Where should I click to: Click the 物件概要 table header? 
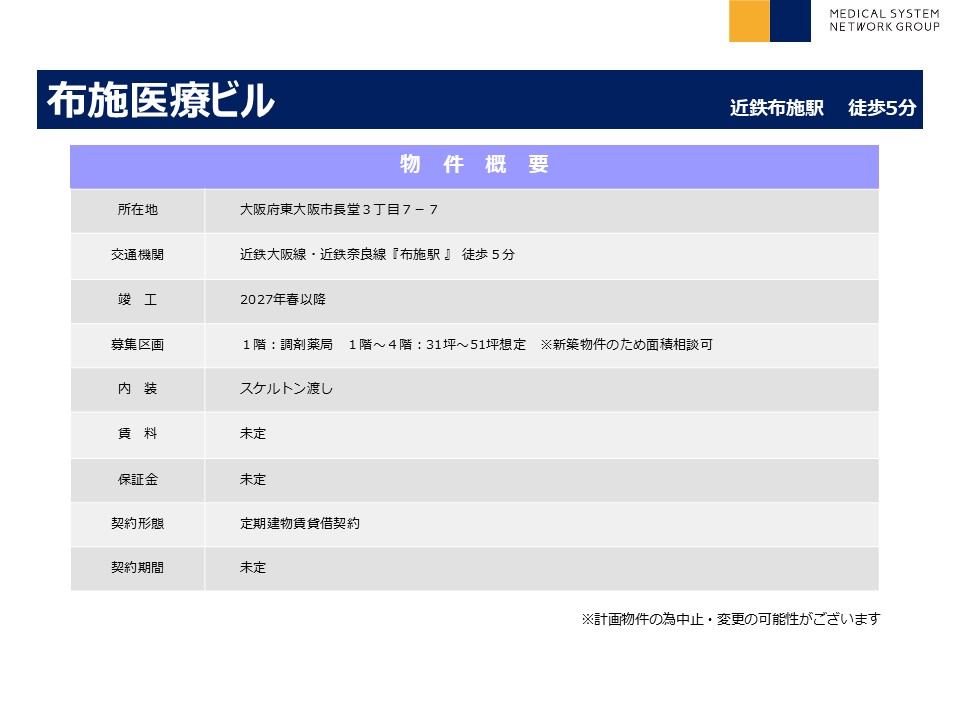[x=474, y=166]
